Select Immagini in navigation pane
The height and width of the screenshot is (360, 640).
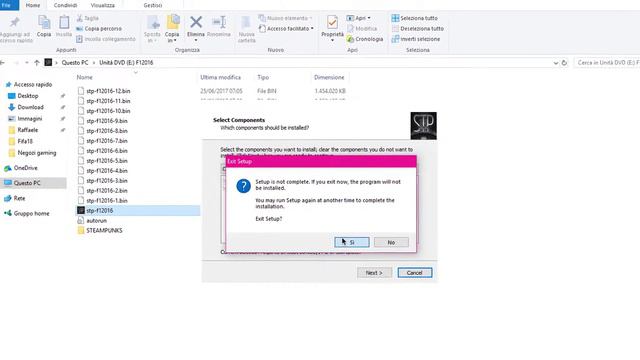point(29,119)
